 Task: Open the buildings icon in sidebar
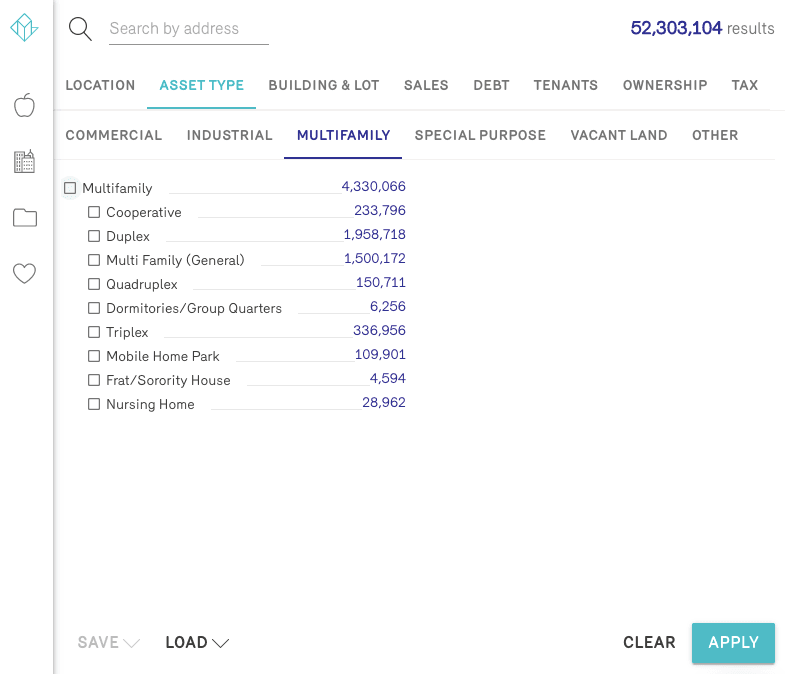[24, 161]
